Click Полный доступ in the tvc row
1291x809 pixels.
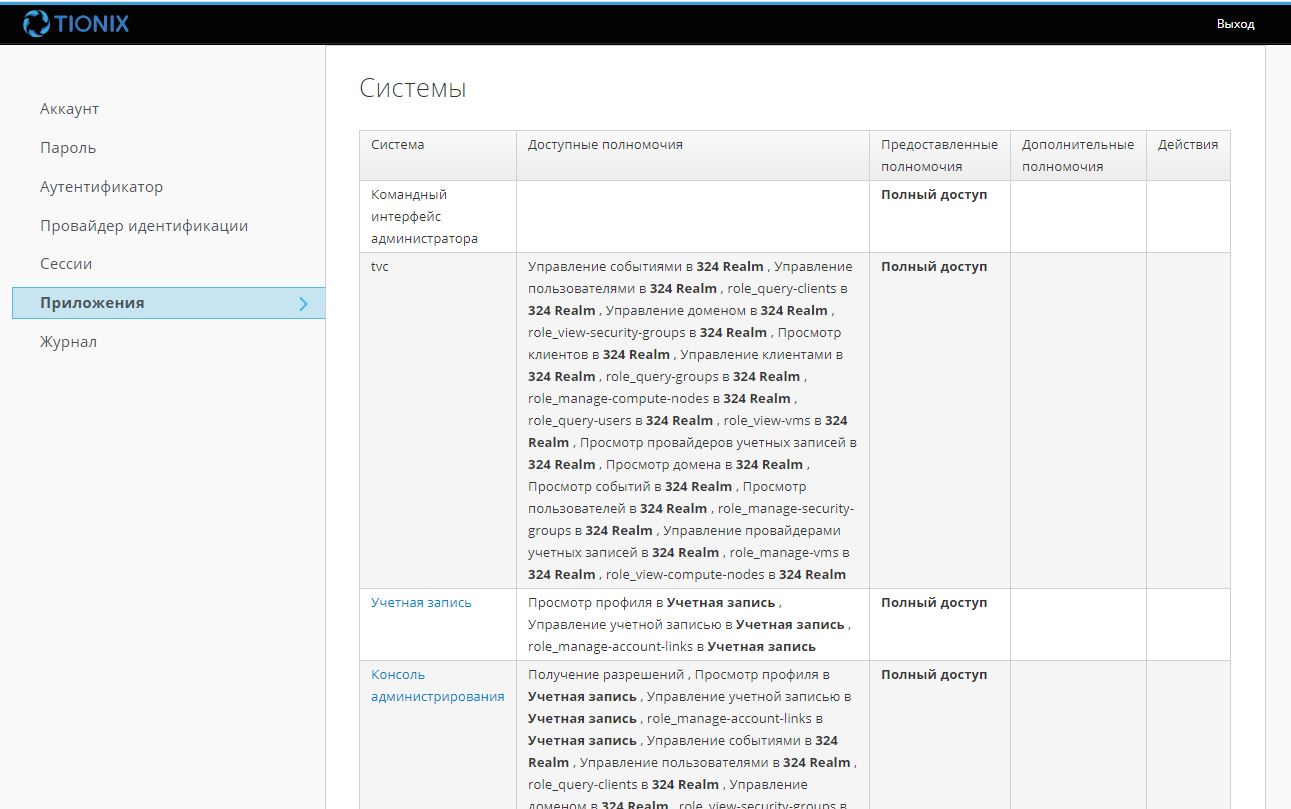[934, 267]
